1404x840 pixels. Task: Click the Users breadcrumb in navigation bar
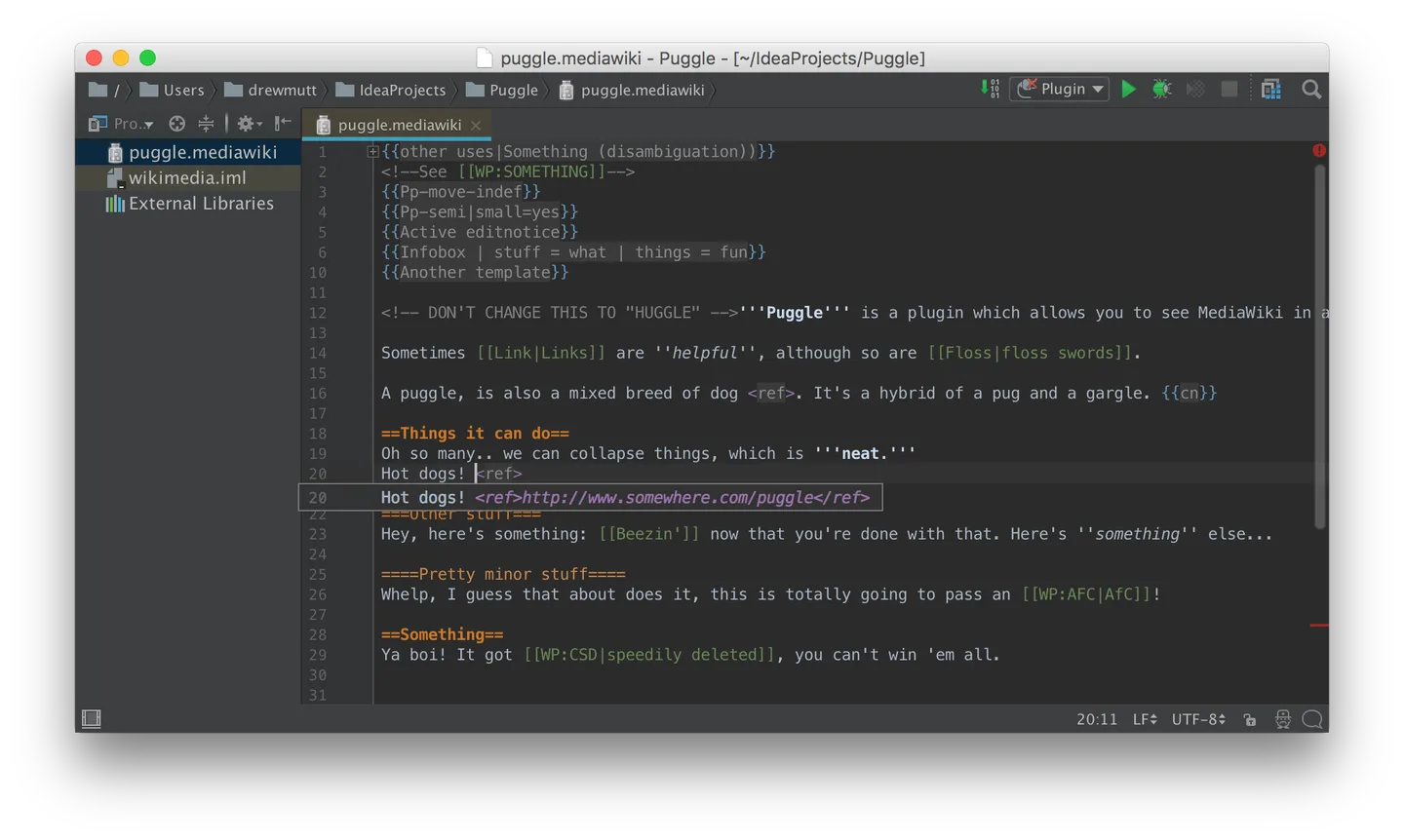pyautogui.click(x=173, y=91)
